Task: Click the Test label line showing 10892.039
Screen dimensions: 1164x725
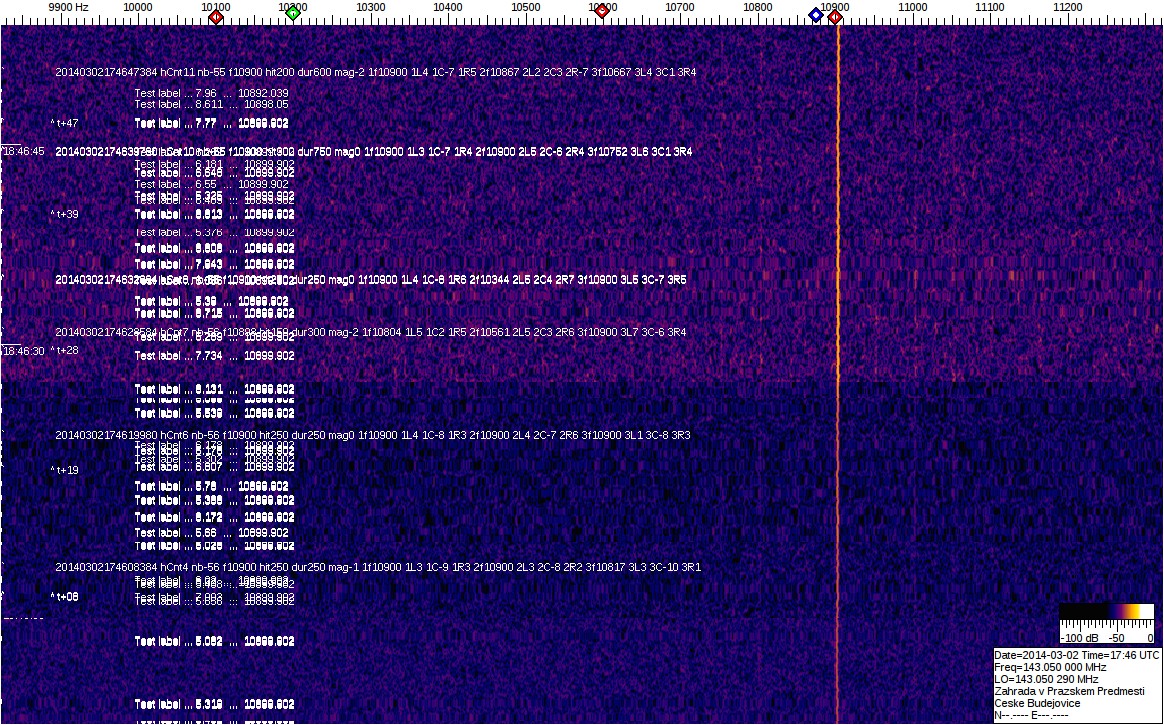Action: pyautogui.click(x=211, y=93)
